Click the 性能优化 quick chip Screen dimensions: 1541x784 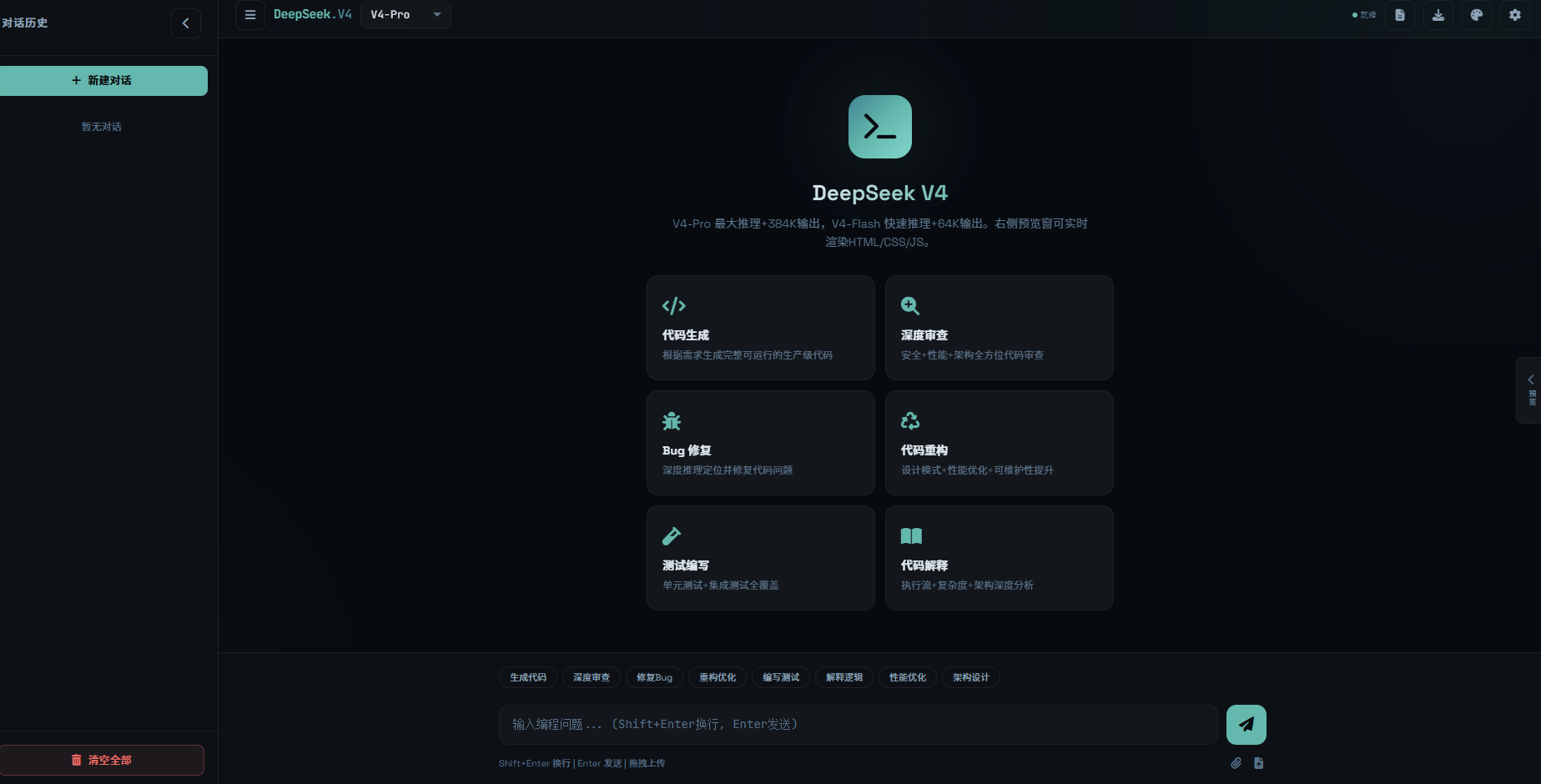click(x=908, y=677)
